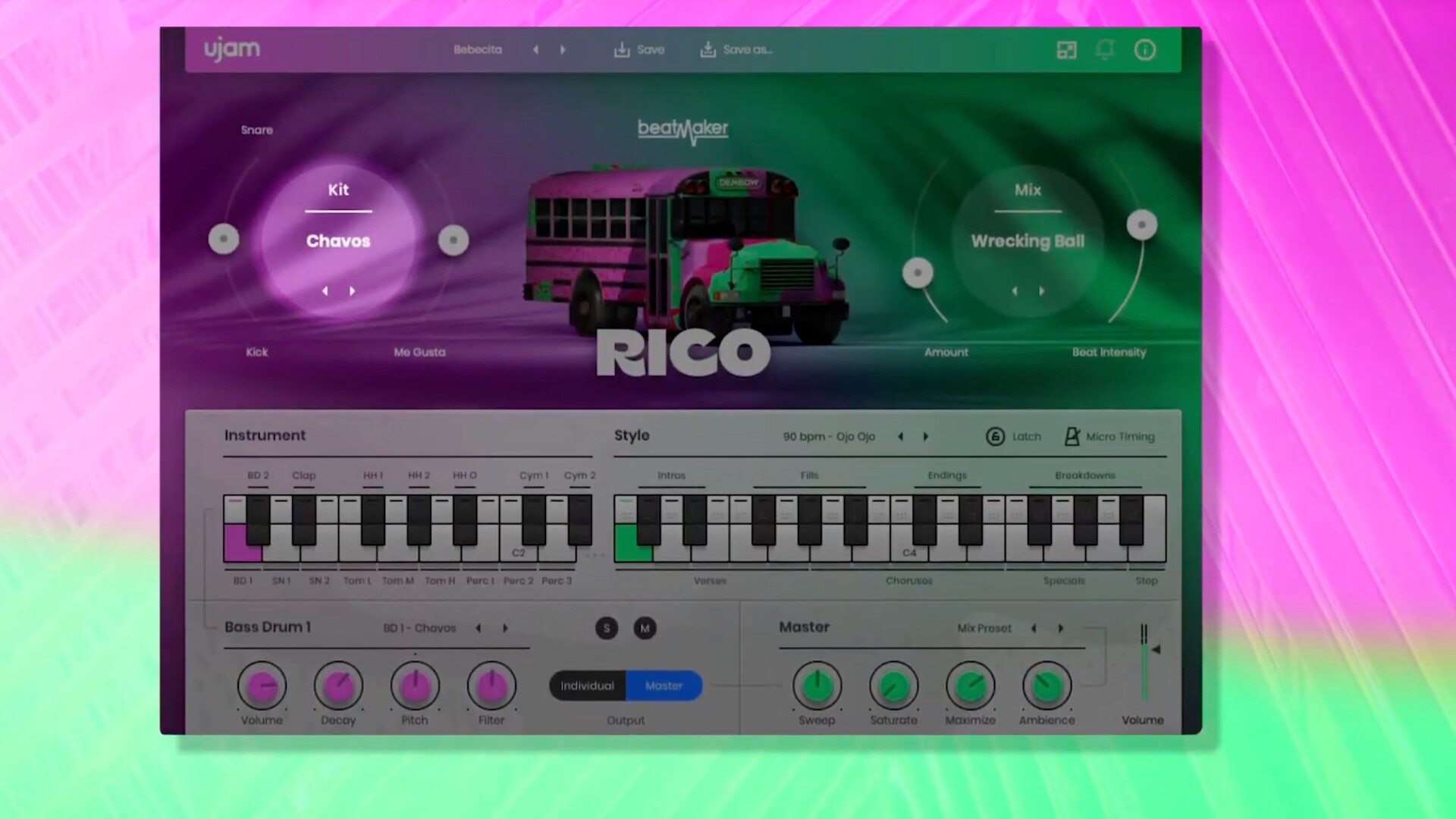Screen dimensions: 1456x819
Task: Open the 90 bpm - Ojo Ojo style list
Action: coord(829,437)
